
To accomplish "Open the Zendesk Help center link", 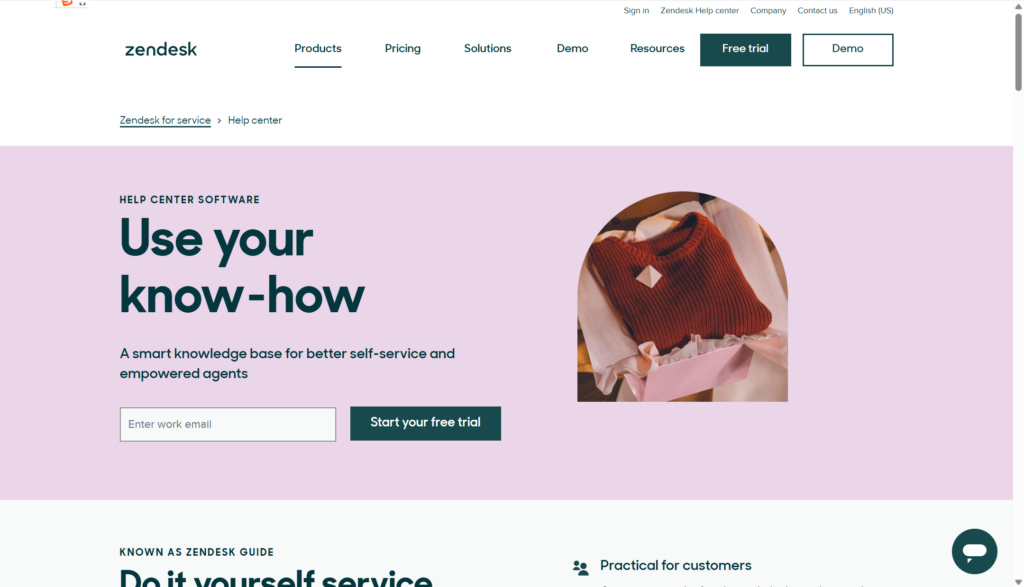I will click(x=699, y=10).
